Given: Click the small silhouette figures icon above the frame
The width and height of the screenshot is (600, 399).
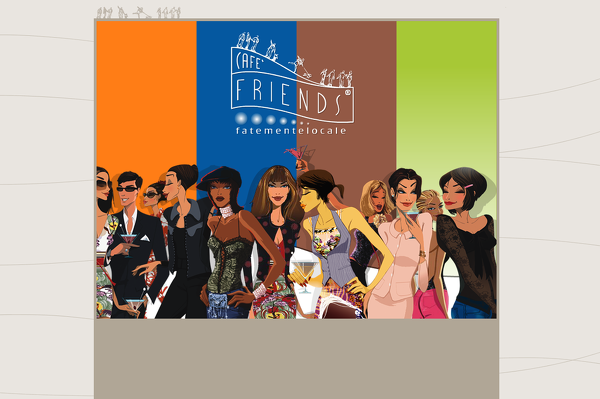Looking at the screenshot, I should [139, 12].
